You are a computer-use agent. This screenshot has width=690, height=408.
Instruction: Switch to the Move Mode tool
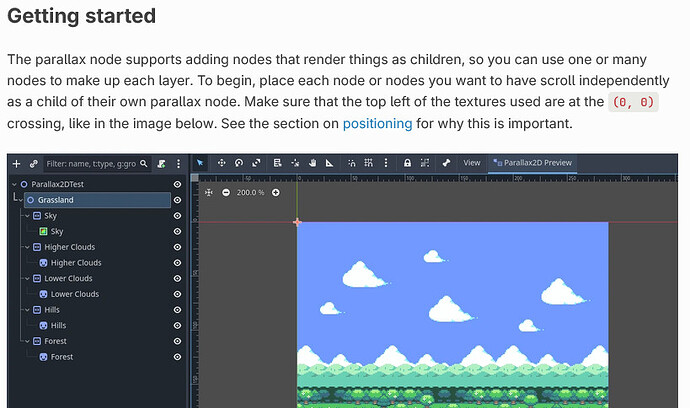click(x=221, y=163)
